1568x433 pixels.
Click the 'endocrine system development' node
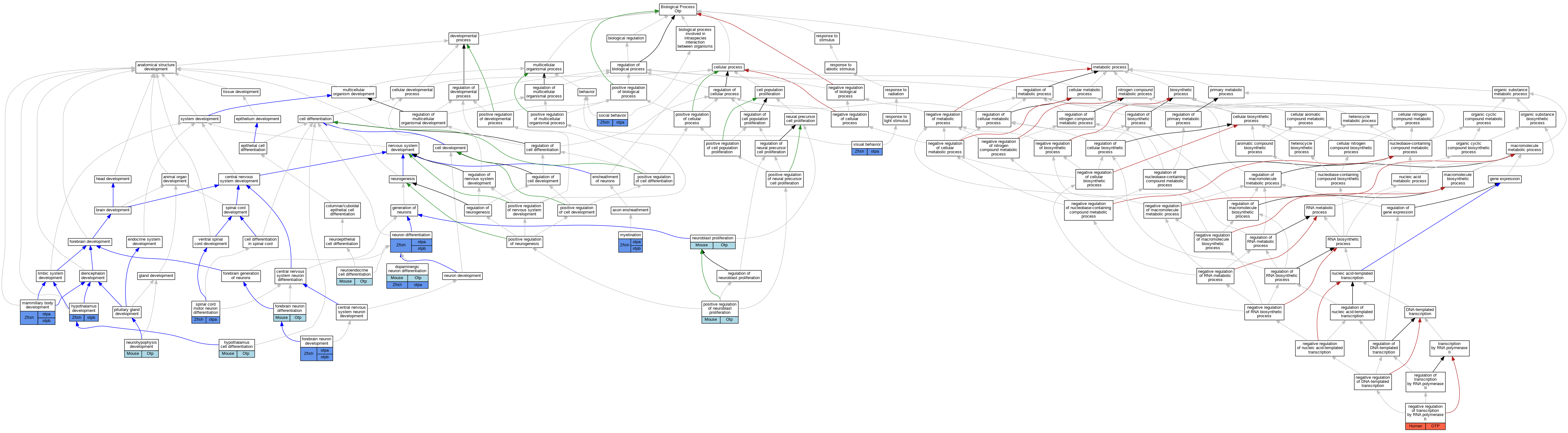click(144, 242)
